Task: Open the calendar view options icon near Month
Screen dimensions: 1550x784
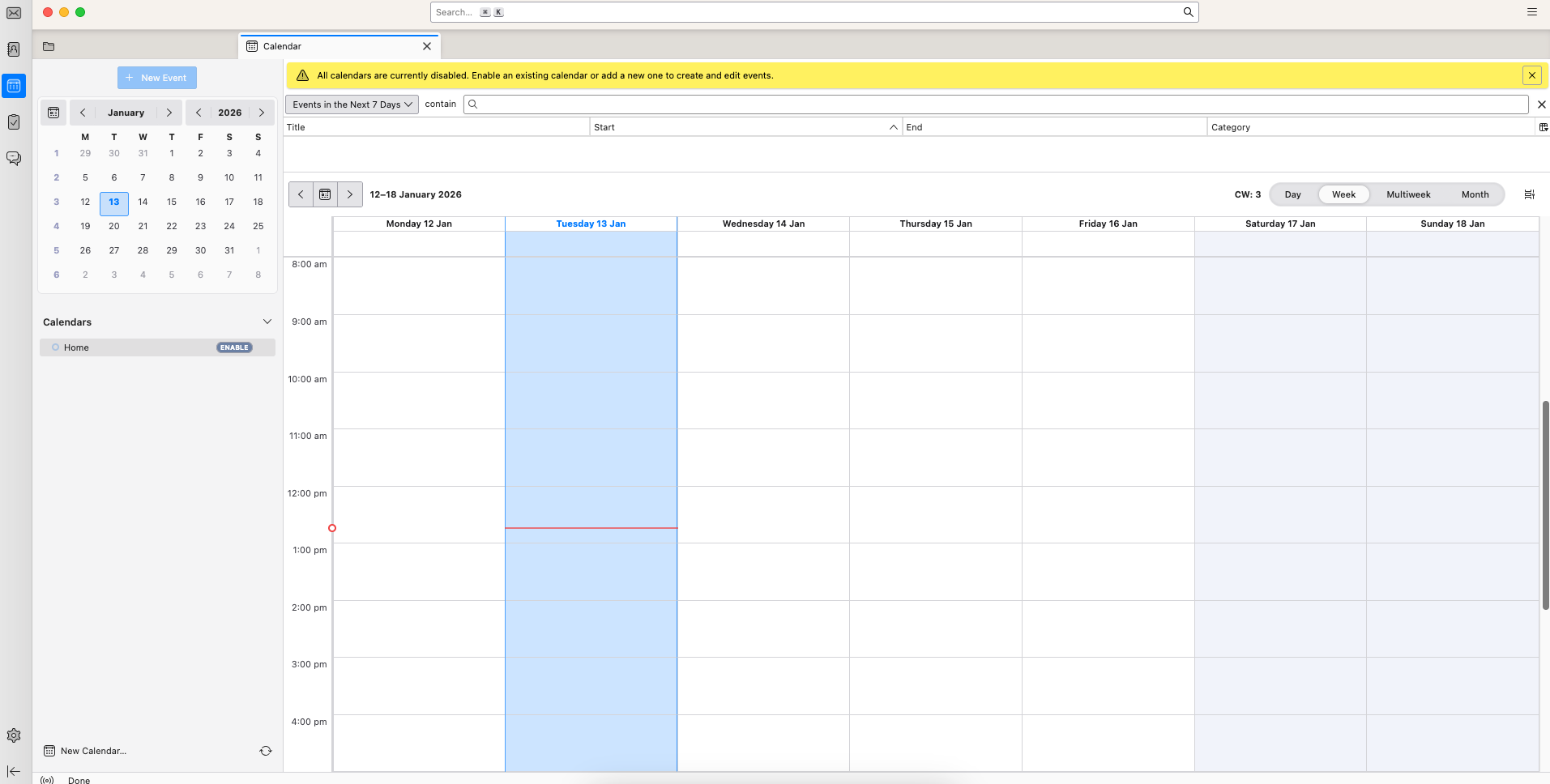Action: pyautogui.click(x=1530, y=194)
